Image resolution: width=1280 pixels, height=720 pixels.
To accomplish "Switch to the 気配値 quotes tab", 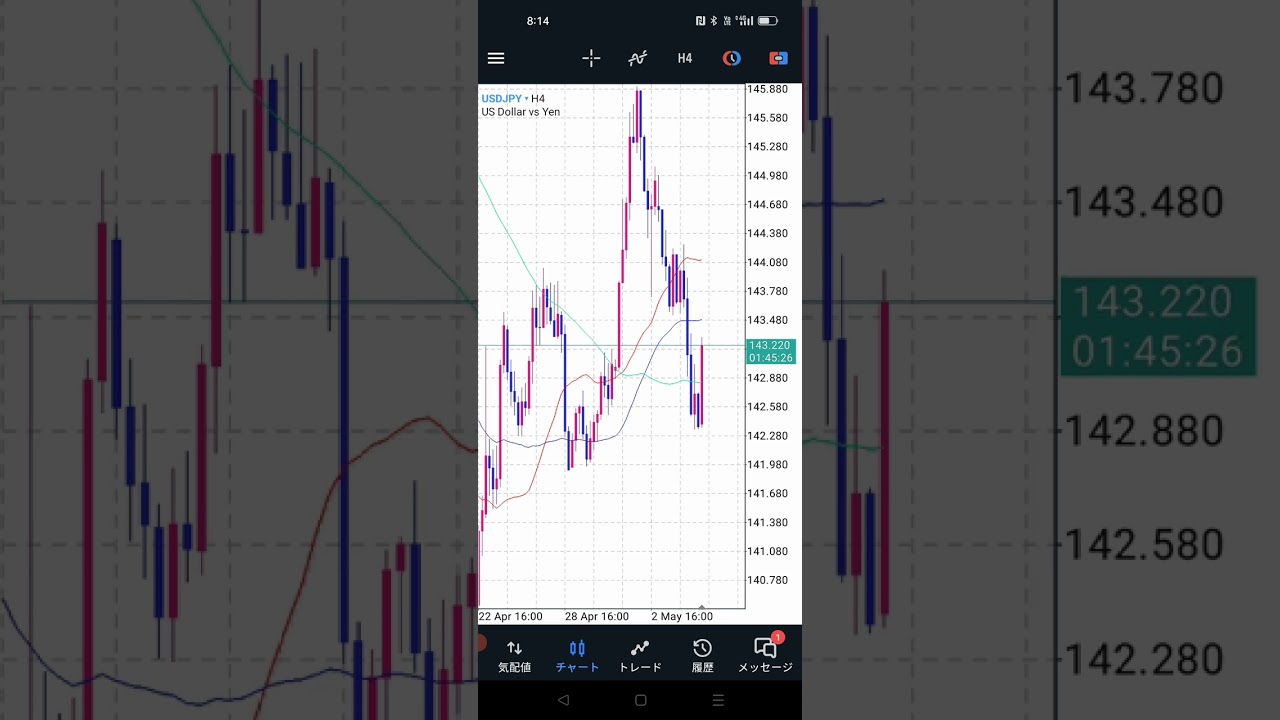I will click(514, 656).
